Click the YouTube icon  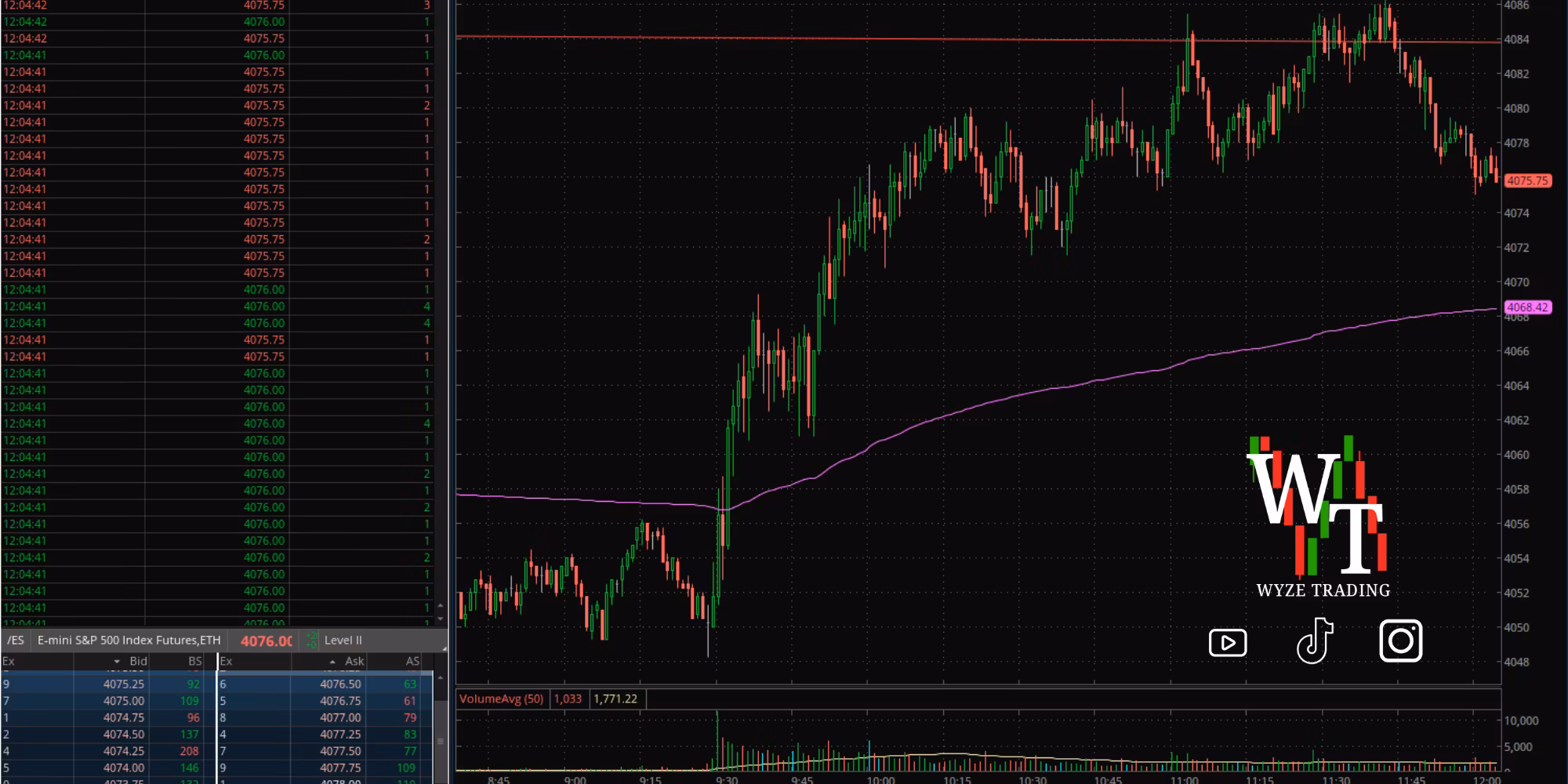(x=1228, y=643)
